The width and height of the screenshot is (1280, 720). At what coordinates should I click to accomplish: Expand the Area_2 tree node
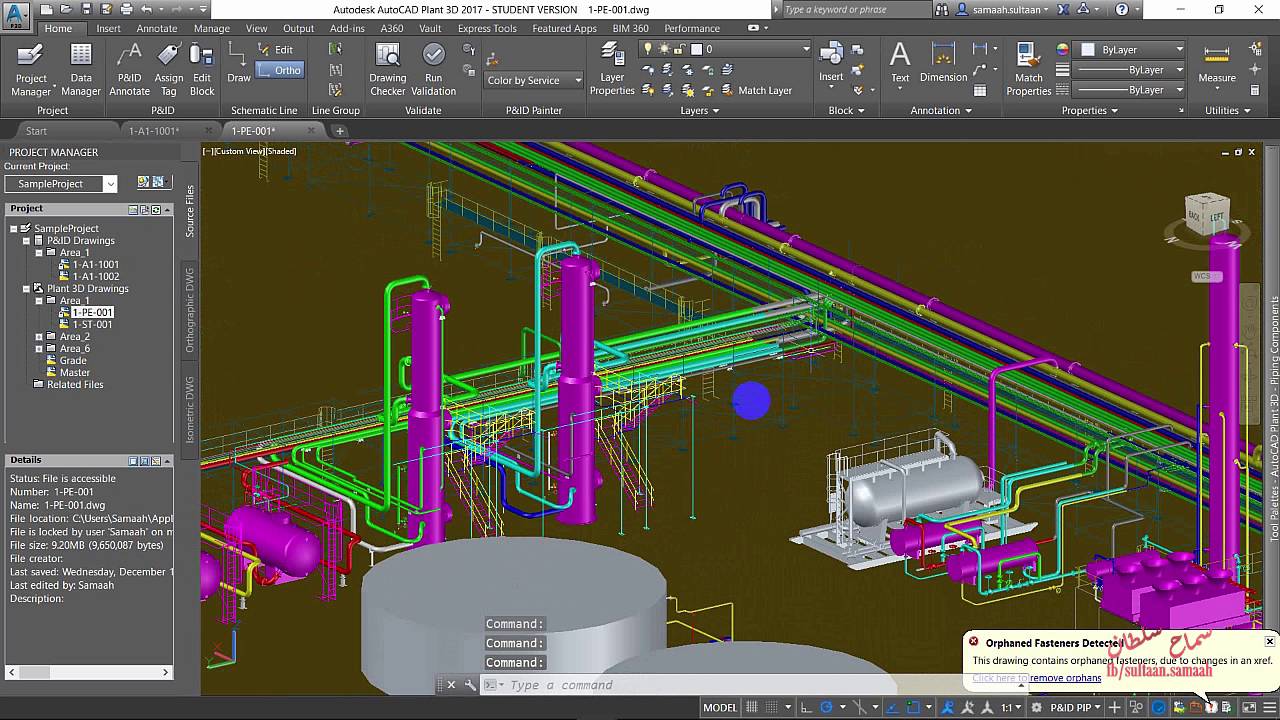tap(38, 337)
